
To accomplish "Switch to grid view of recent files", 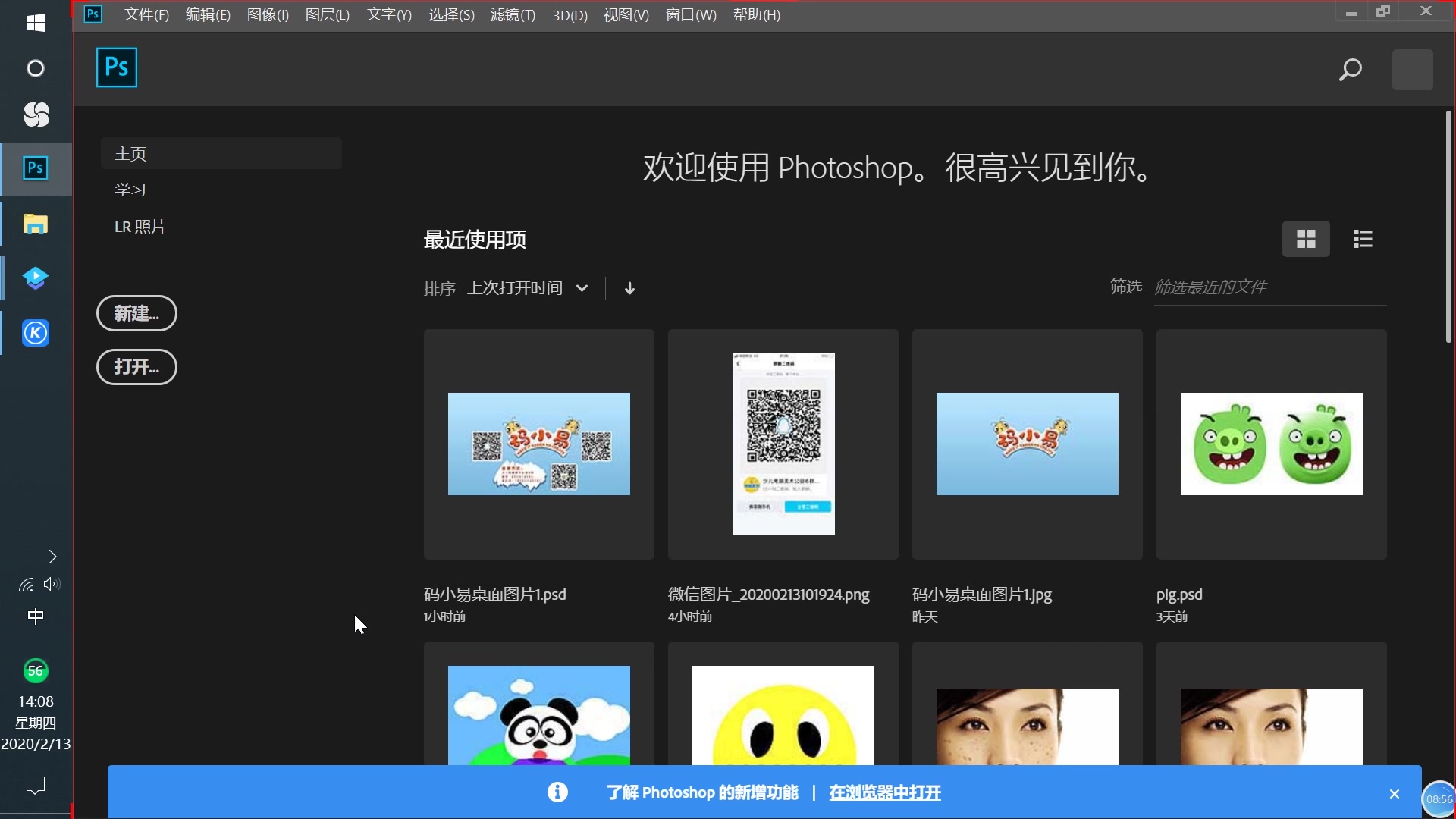I will [x=1306, y=239].
